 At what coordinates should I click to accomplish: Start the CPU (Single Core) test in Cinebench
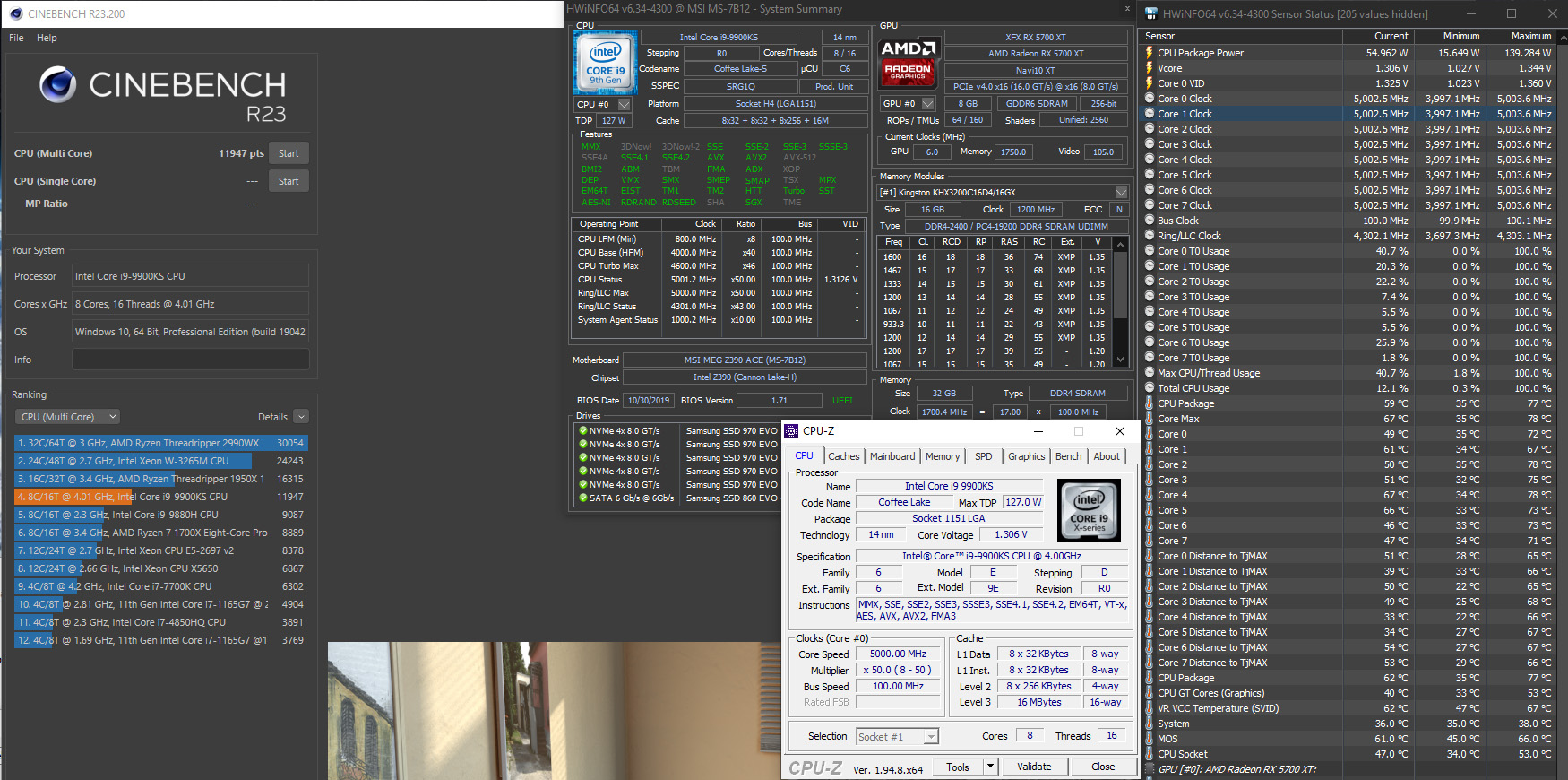[289, 181]
